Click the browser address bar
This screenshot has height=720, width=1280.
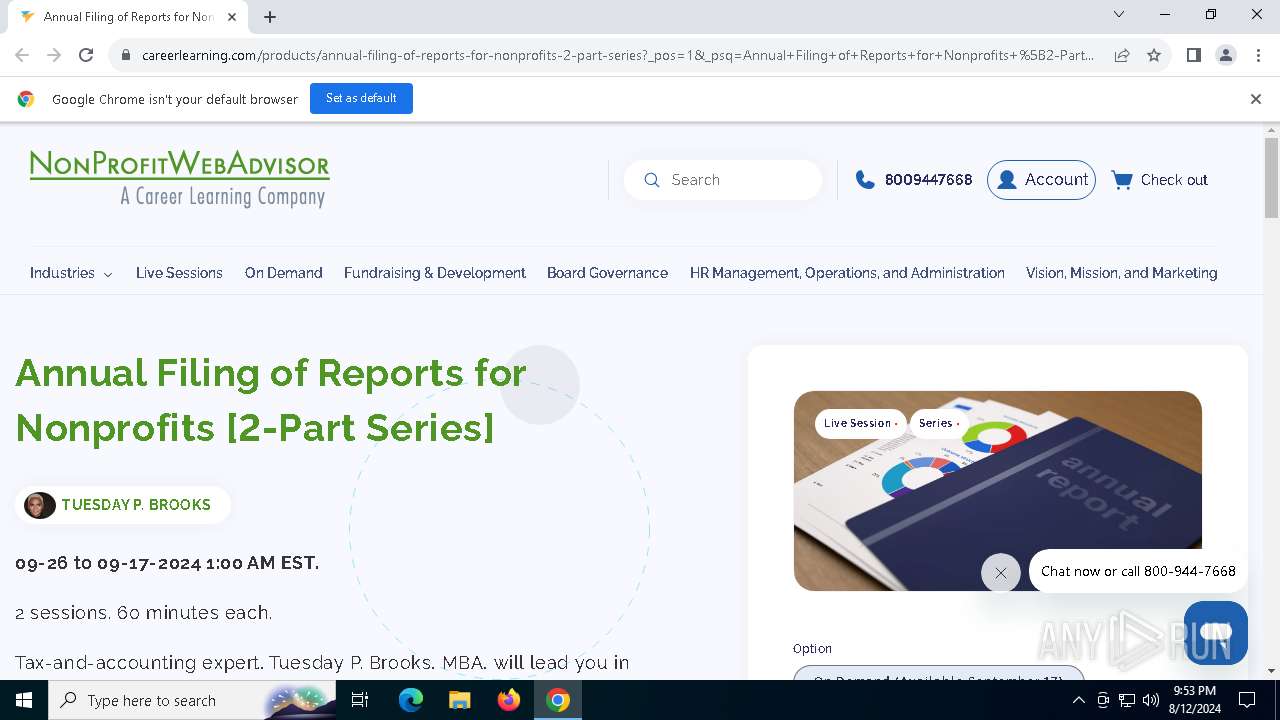[x=617, y=55]
